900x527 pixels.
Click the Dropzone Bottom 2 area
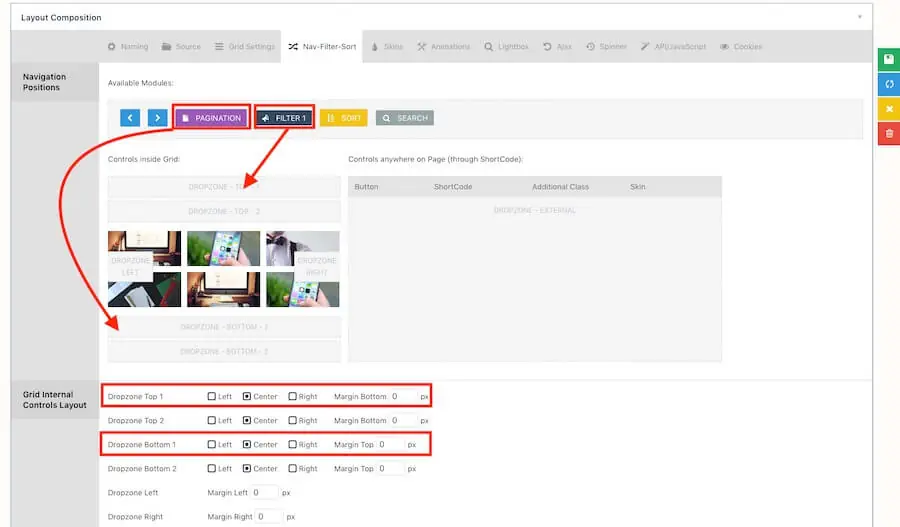(224, 351)
